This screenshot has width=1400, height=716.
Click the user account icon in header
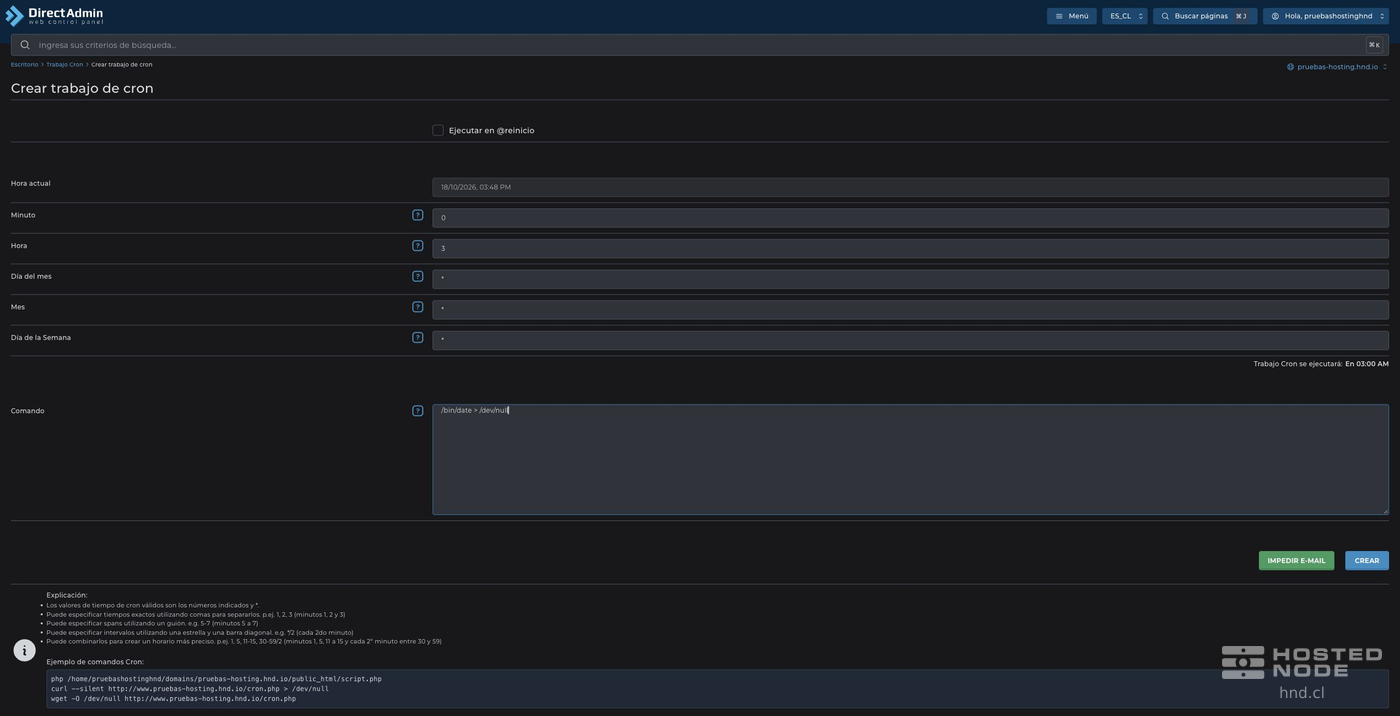tap(1275, 16)
